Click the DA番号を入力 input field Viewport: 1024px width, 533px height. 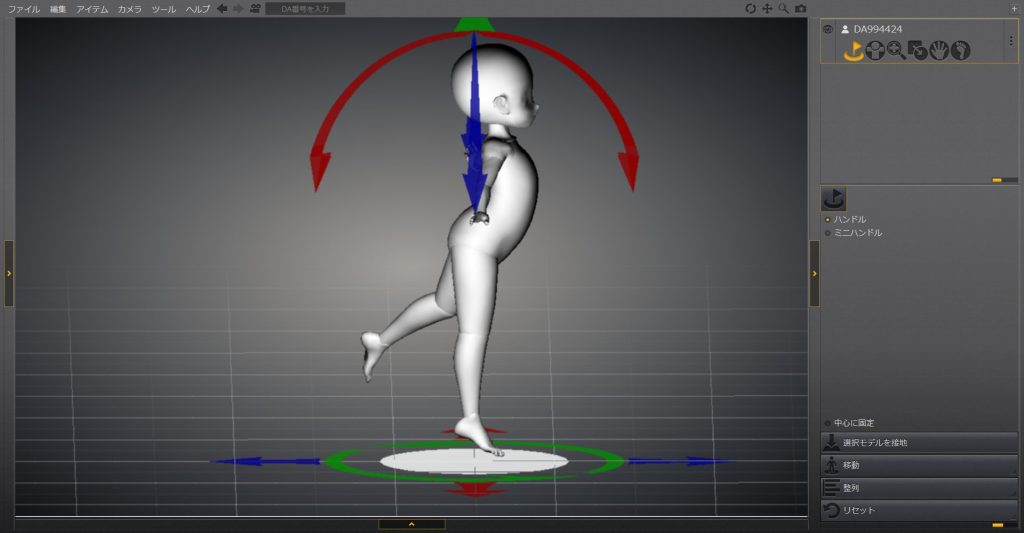[305, 8]
